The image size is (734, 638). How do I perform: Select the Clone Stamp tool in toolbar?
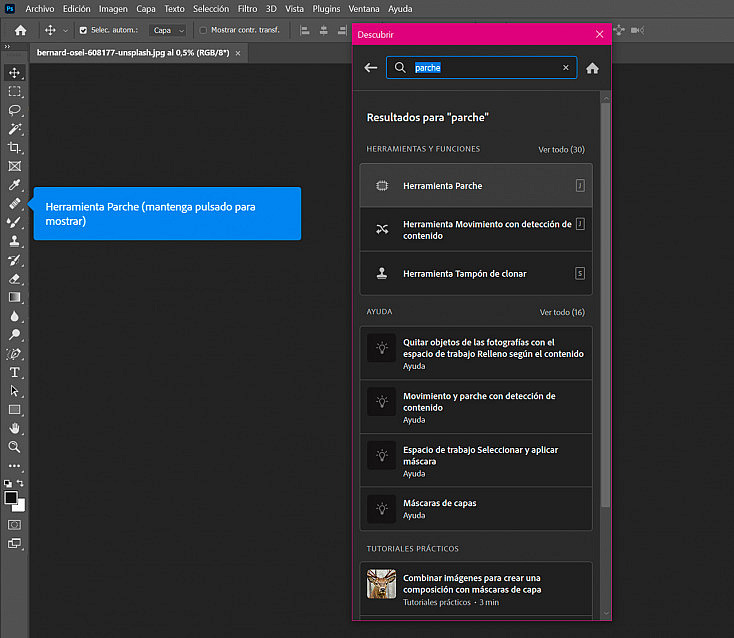(15, 242)
